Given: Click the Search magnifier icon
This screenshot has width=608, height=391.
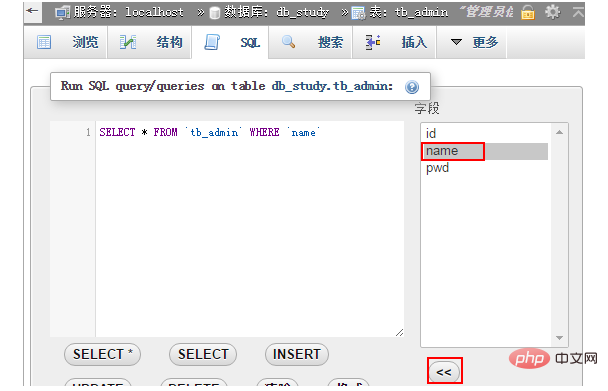Looking at the screenshot, I should [x=288, y=42].
